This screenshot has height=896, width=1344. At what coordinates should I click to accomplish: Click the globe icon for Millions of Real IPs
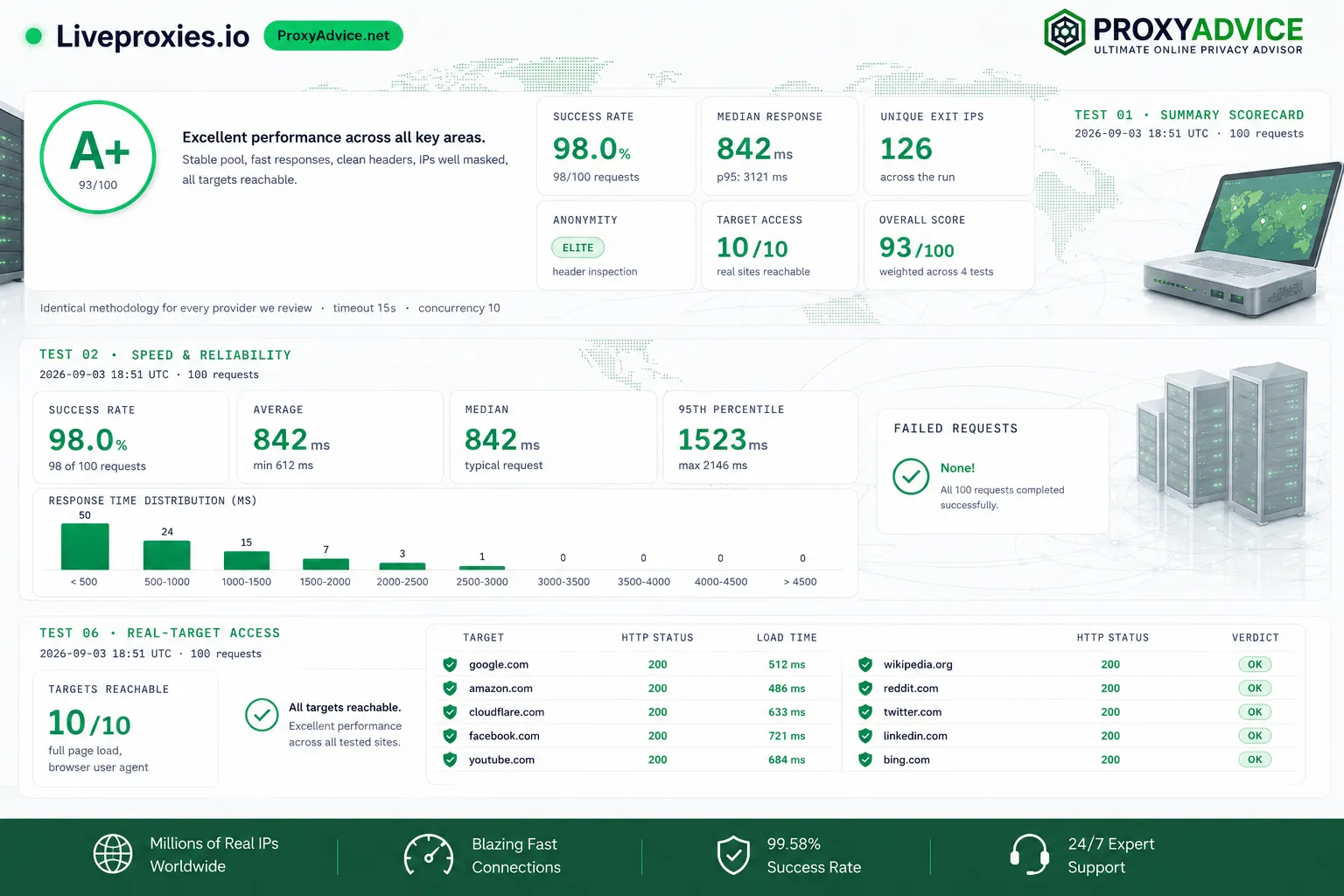[113, 854]
